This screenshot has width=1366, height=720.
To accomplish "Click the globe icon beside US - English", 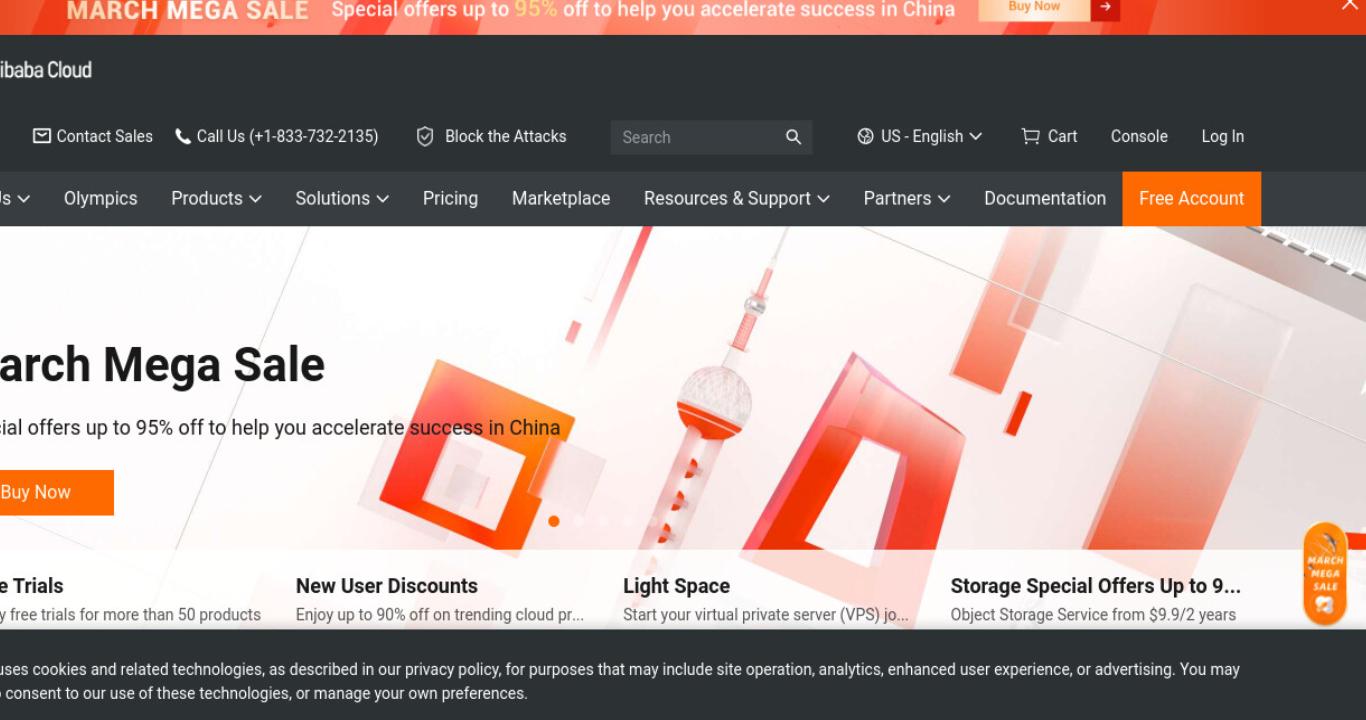I will [866, 136].
